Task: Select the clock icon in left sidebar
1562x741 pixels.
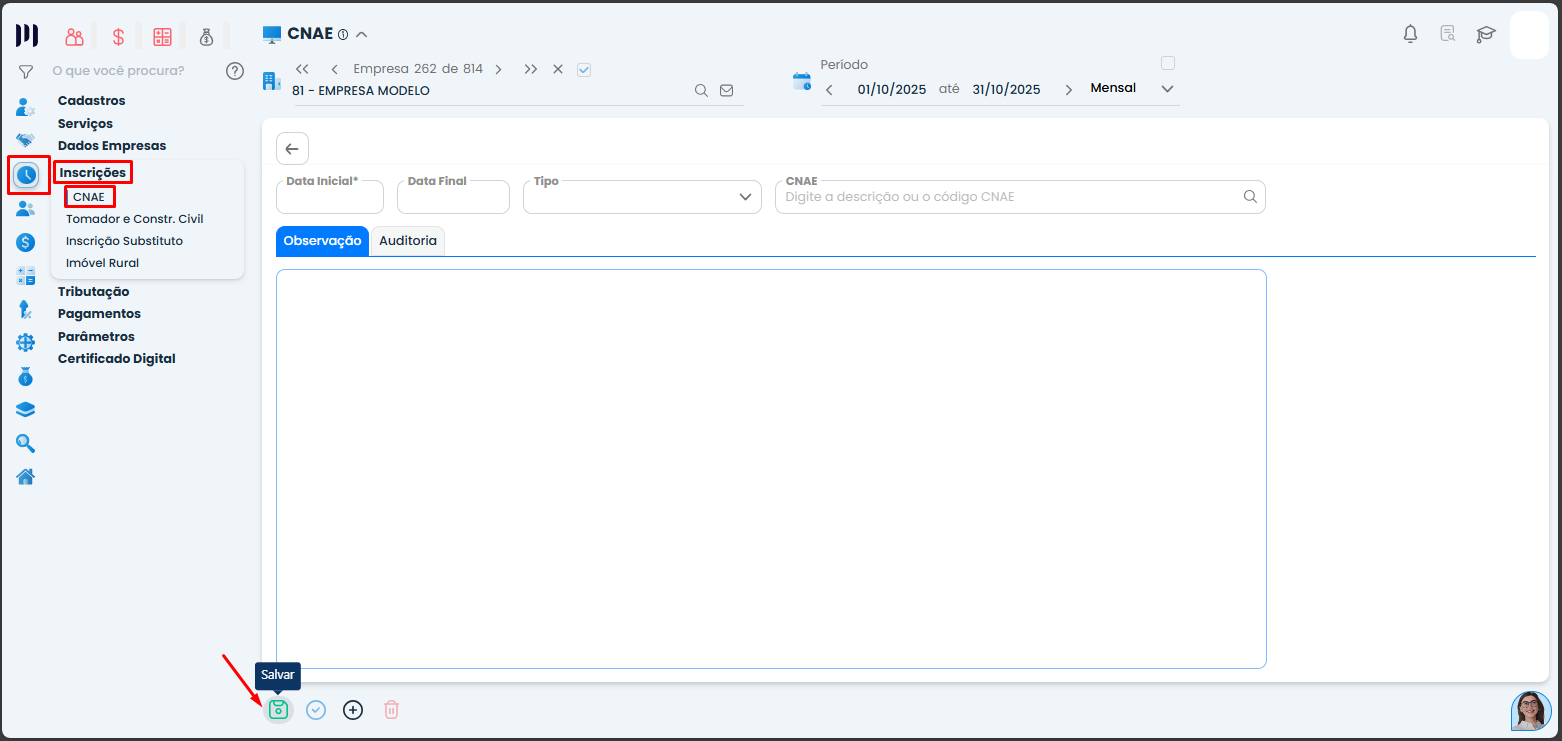Action: pos(26,175)
